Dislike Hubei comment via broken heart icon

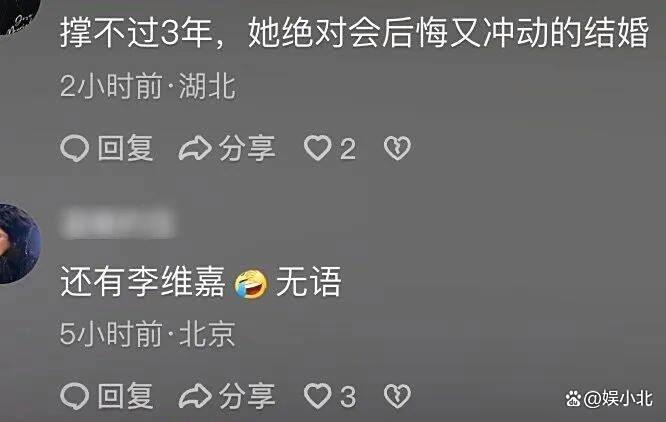pyautogui.click(x=397, y=148)
